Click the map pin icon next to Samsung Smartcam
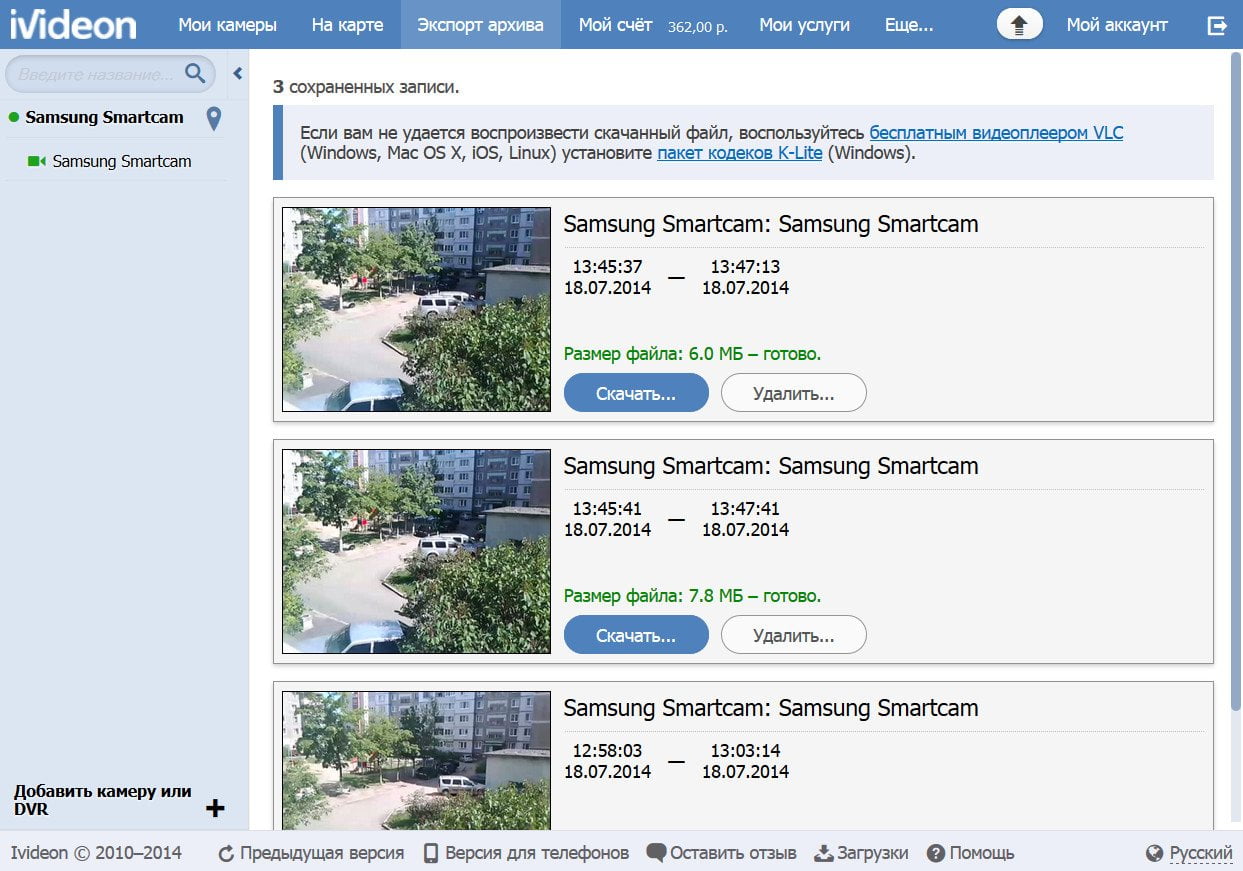Image resolution: width=1243 pixels, height=871 pixels. point(213,119)
